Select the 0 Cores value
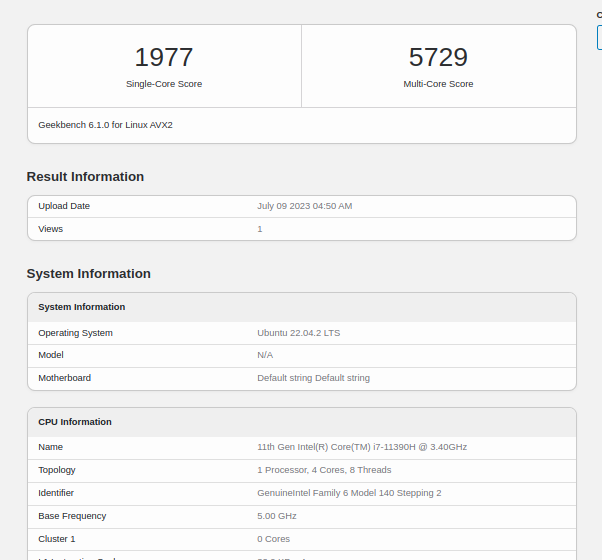 [x=273, y=539]
